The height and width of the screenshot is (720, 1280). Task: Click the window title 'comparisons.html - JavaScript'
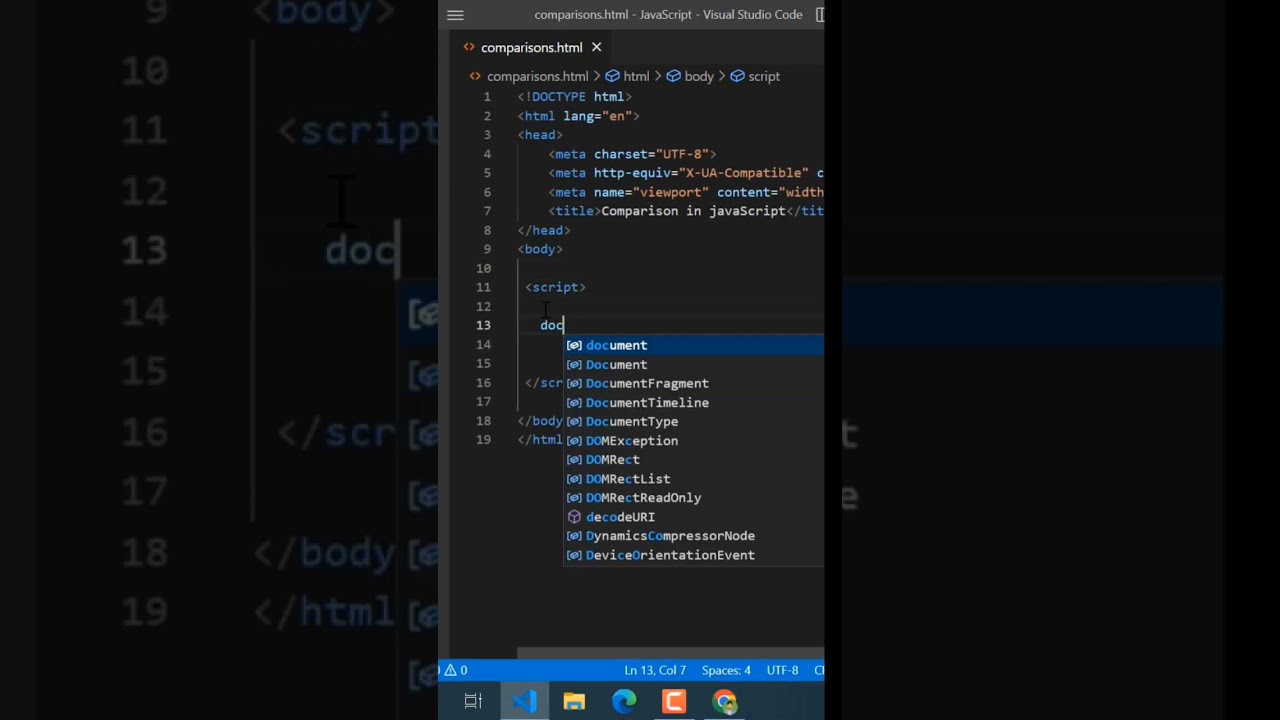[668, 15]
